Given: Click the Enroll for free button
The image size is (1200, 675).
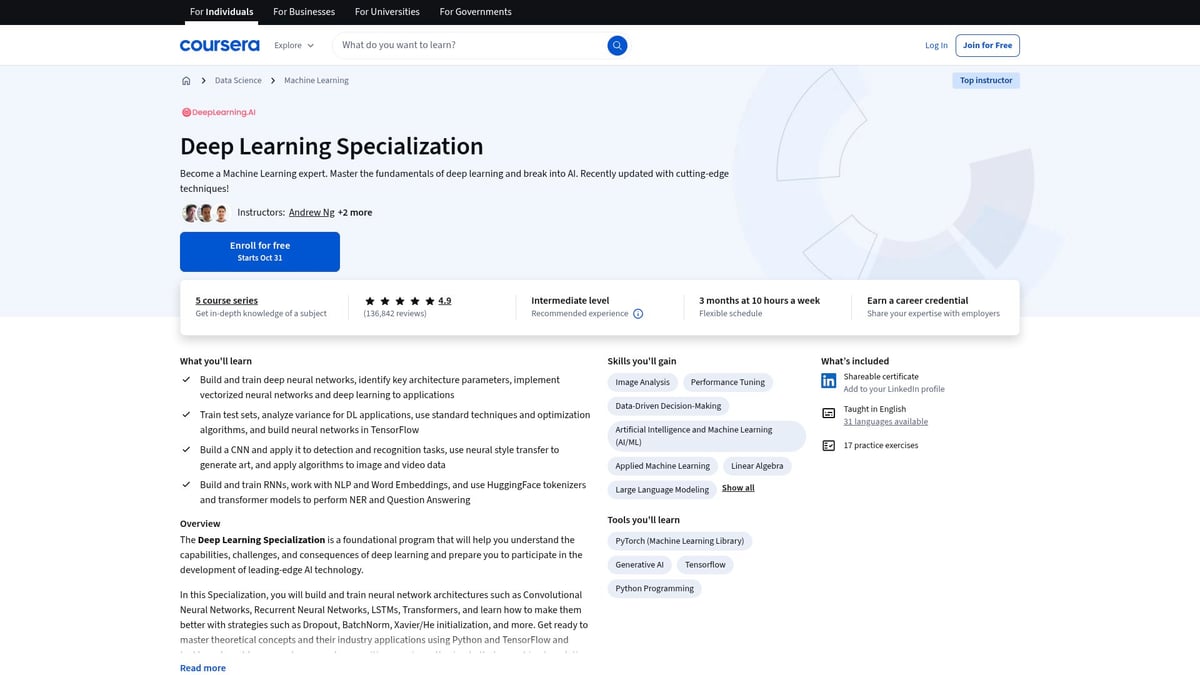Looking at the screenshot, I should (x=260, y=251).
